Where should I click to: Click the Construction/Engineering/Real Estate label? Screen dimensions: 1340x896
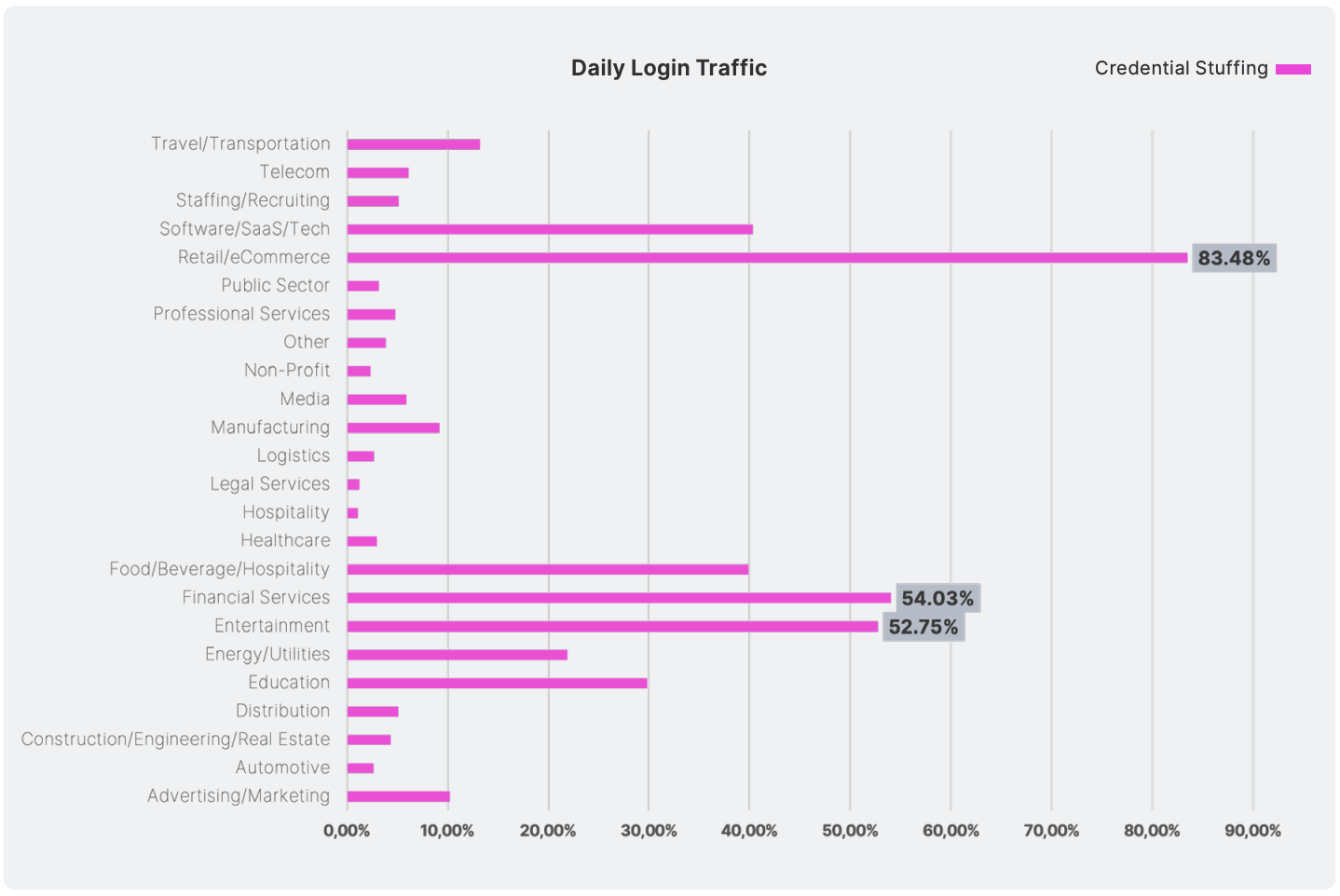tap(175, 740)
